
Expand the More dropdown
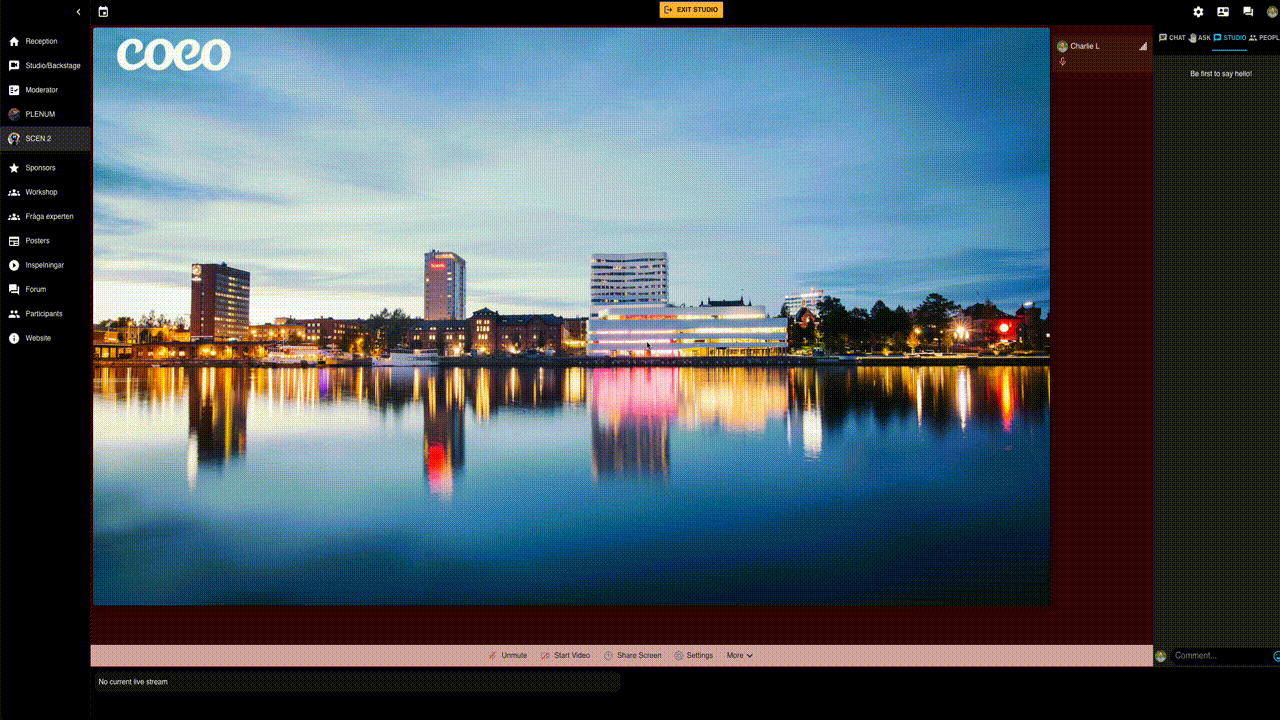[x=740, y=656]
